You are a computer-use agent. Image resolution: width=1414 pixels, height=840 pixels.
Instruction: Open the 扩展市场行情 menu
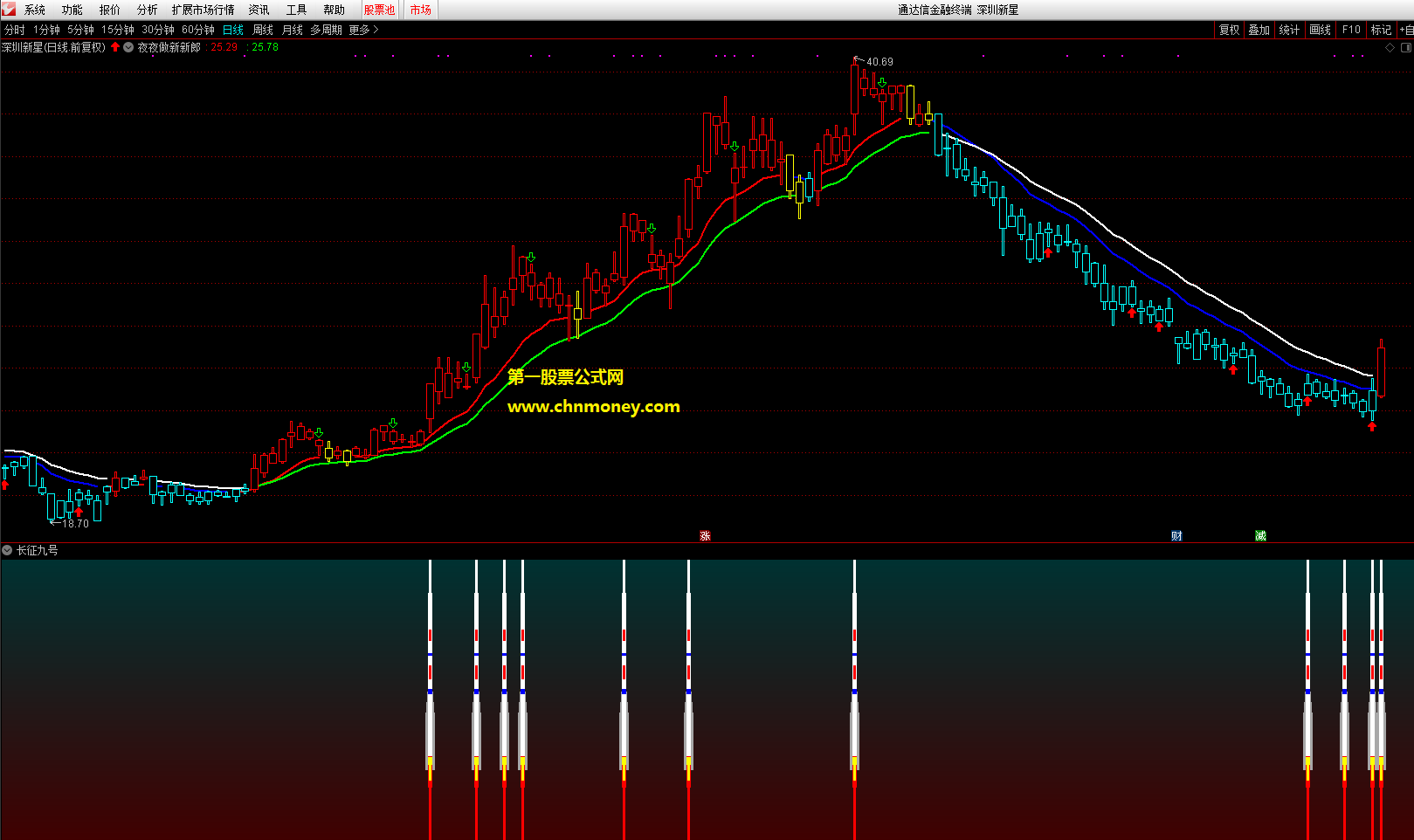click(203, 10)
